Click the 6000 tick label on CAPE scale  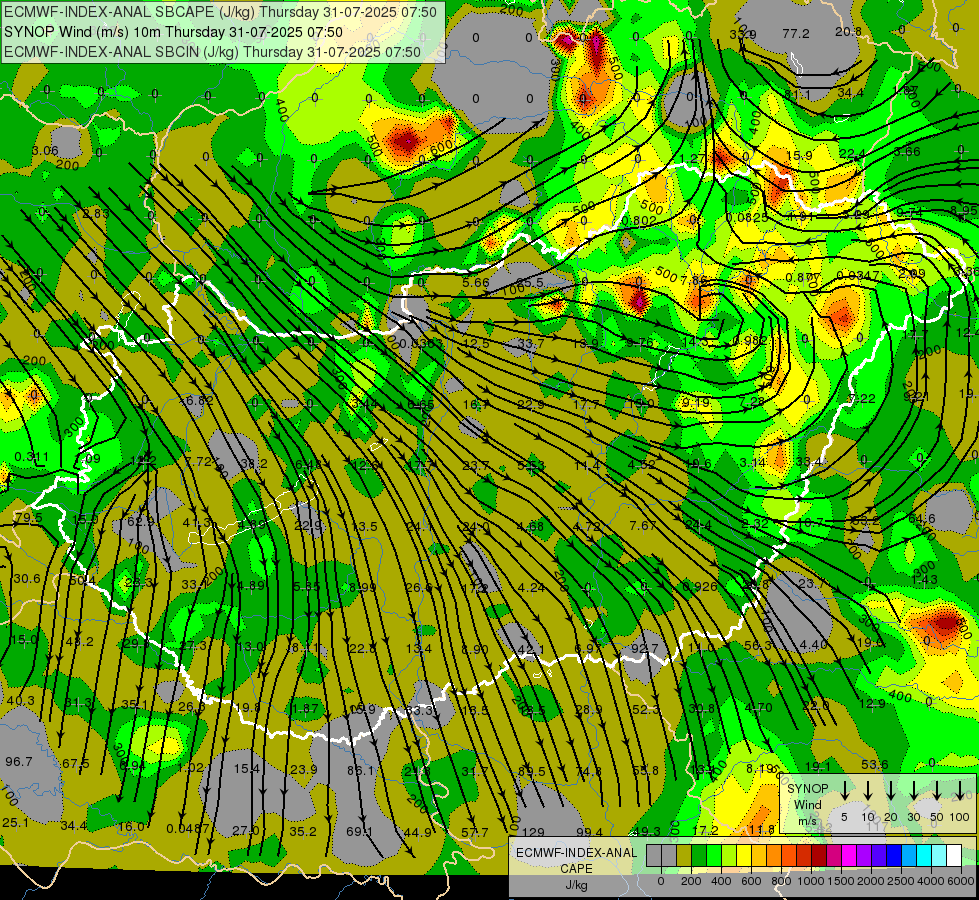click(960, 881)
